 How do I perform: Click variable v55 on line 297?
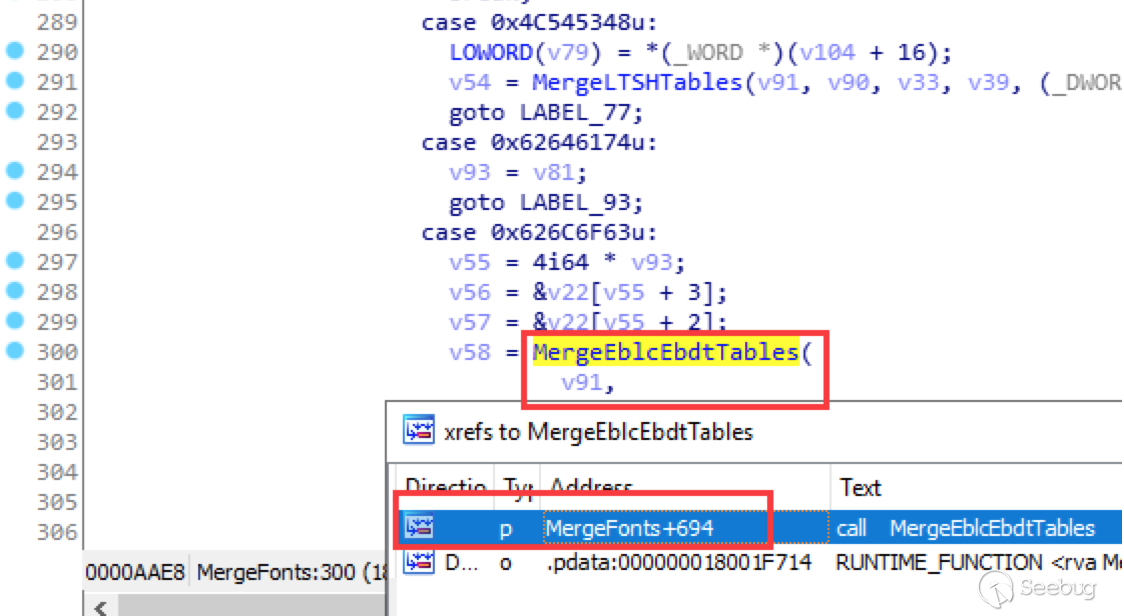click(x=470, y=262)
